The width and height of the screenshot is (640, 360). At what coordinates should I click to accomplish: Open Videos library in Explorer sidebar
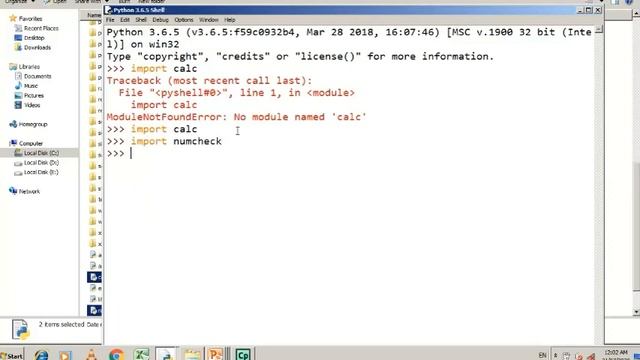point(32,105)
